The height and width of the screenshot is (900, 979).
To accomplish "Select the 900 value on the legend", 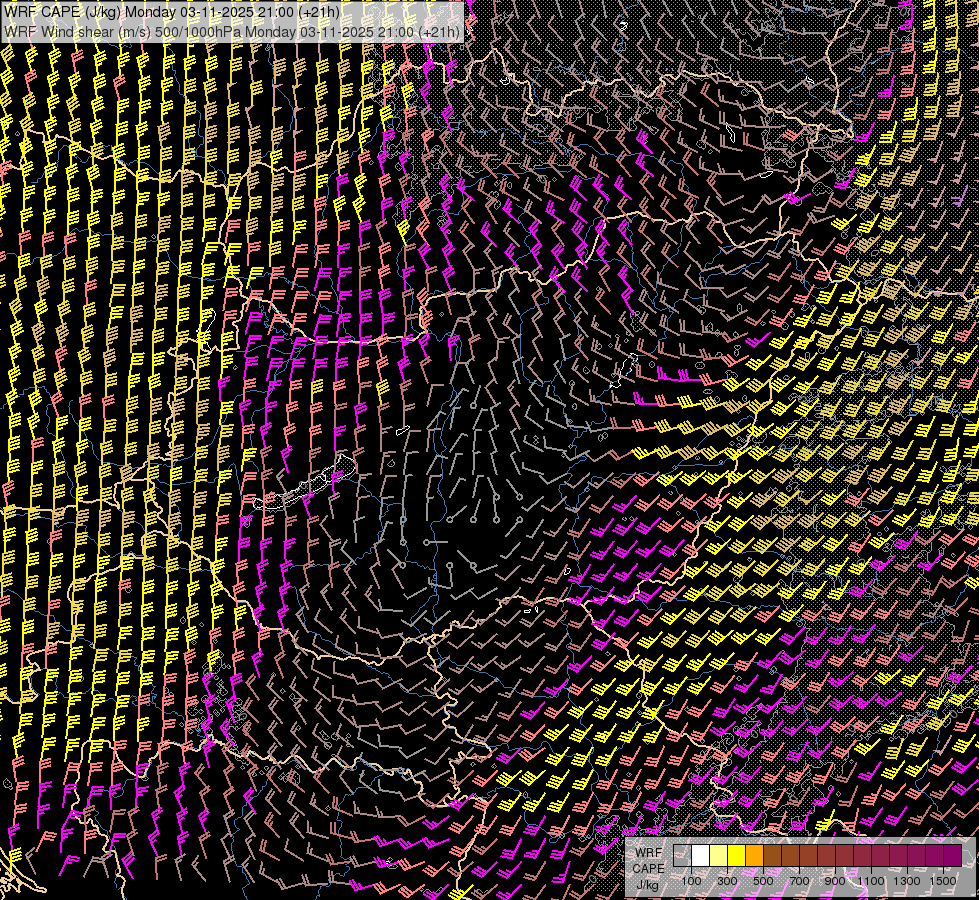I will [x=835, y=880].
